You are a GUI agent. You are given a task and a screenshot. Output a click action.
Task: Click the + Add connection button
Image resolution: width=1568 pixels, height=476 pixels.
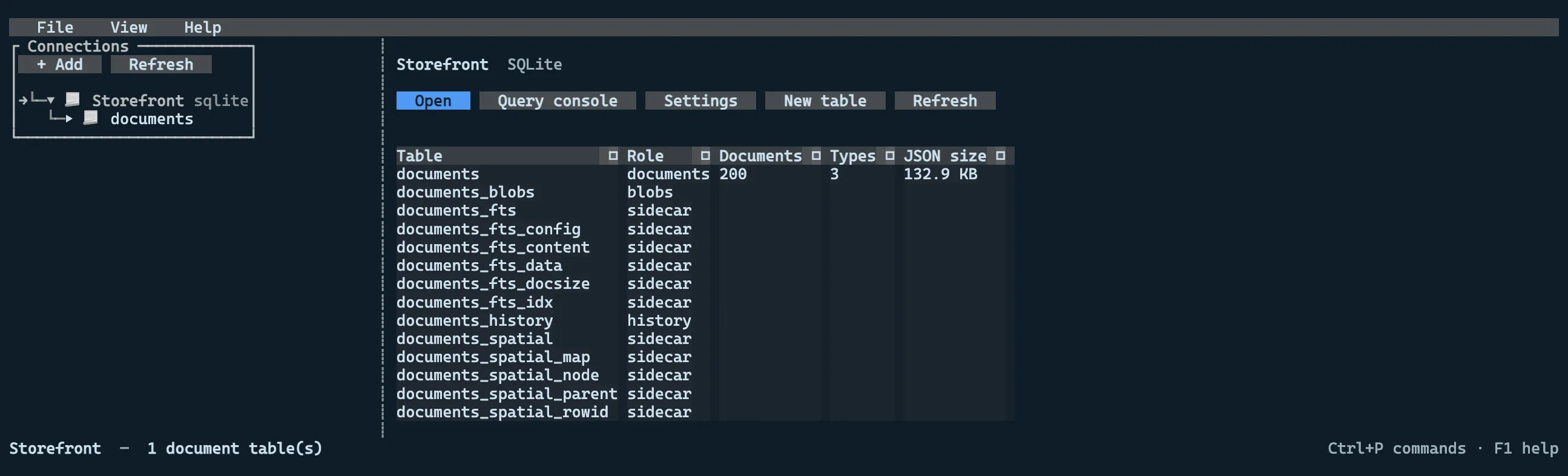coord(60,65)
